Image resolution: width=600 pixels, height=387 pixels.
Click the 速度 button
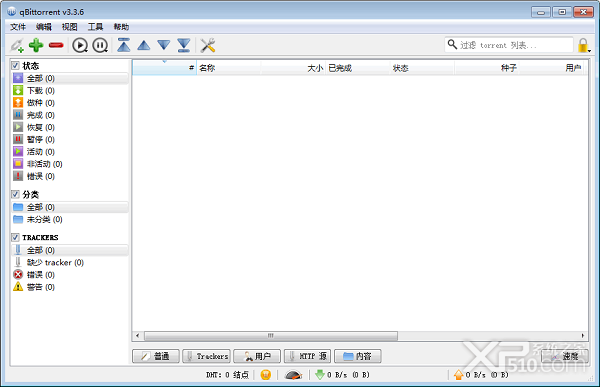(565, 356)
